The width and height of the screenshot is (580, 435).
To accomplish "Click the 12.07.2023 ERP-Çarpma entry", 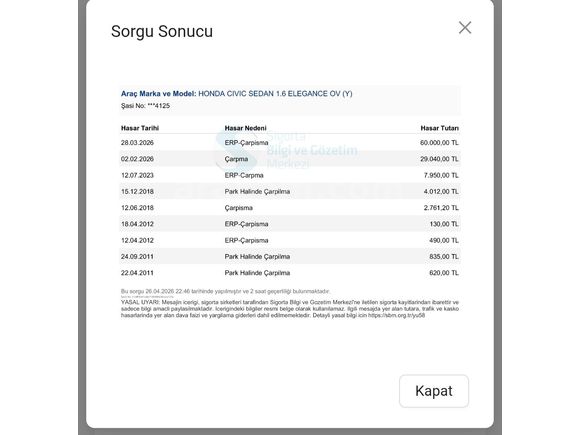I will [290, 175].
